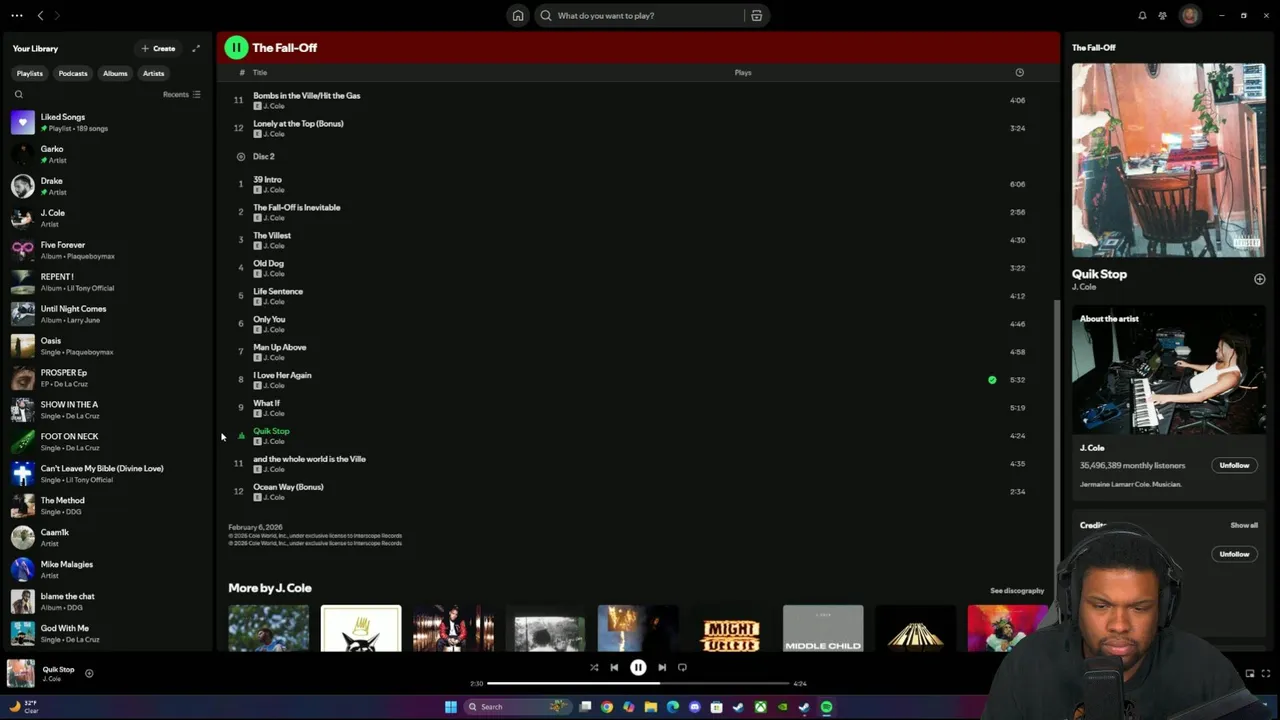Open the Friend Activity icon in top bar
This screenshot has height=720, width=1280.
click(x=1162, y=16)
